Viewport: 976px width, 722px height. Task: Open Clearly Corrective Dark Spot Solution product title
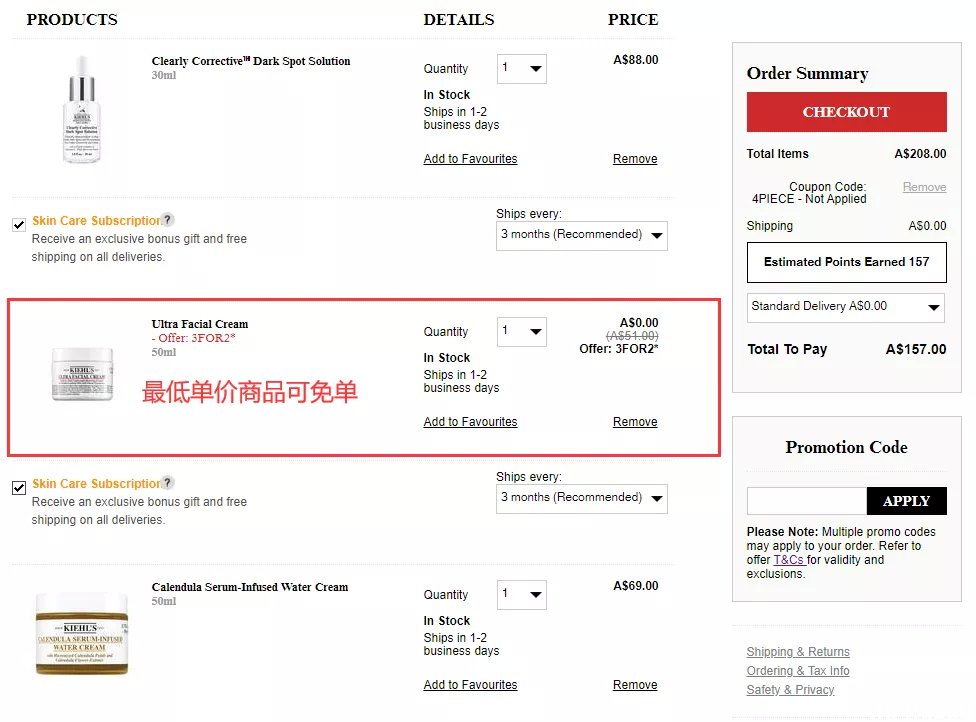(x=251, y=61)
